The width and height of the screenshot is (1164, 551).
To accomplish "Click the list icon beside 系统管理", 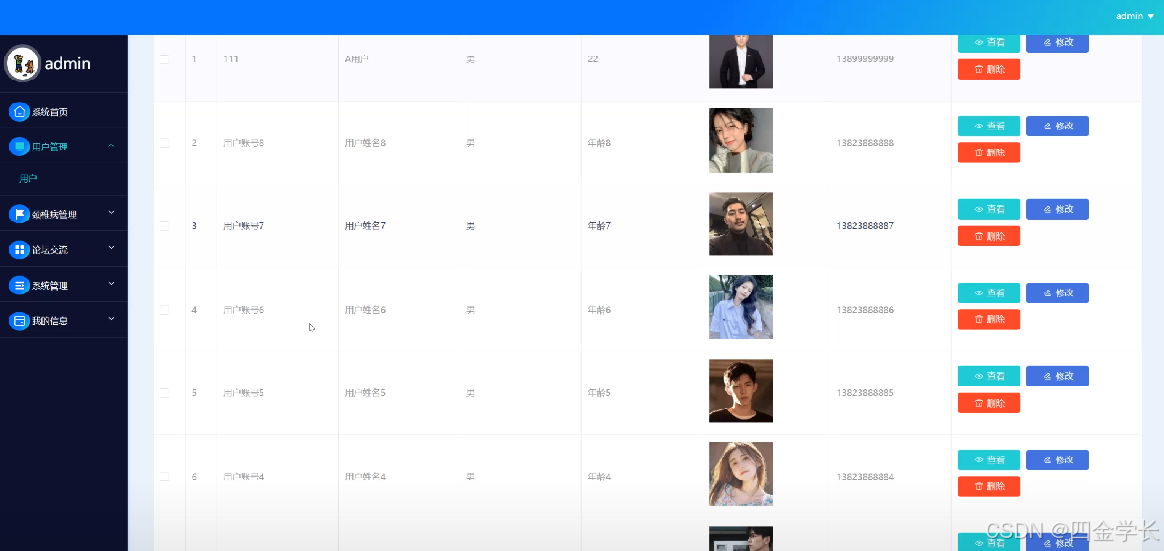I will click(x=19, y=285).
